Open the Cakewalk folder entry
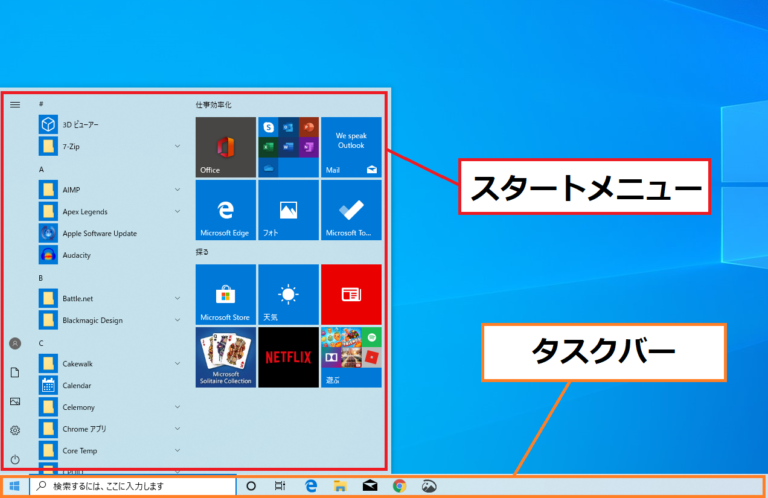This screenshot has width=768, height=498. click(110, 363)
